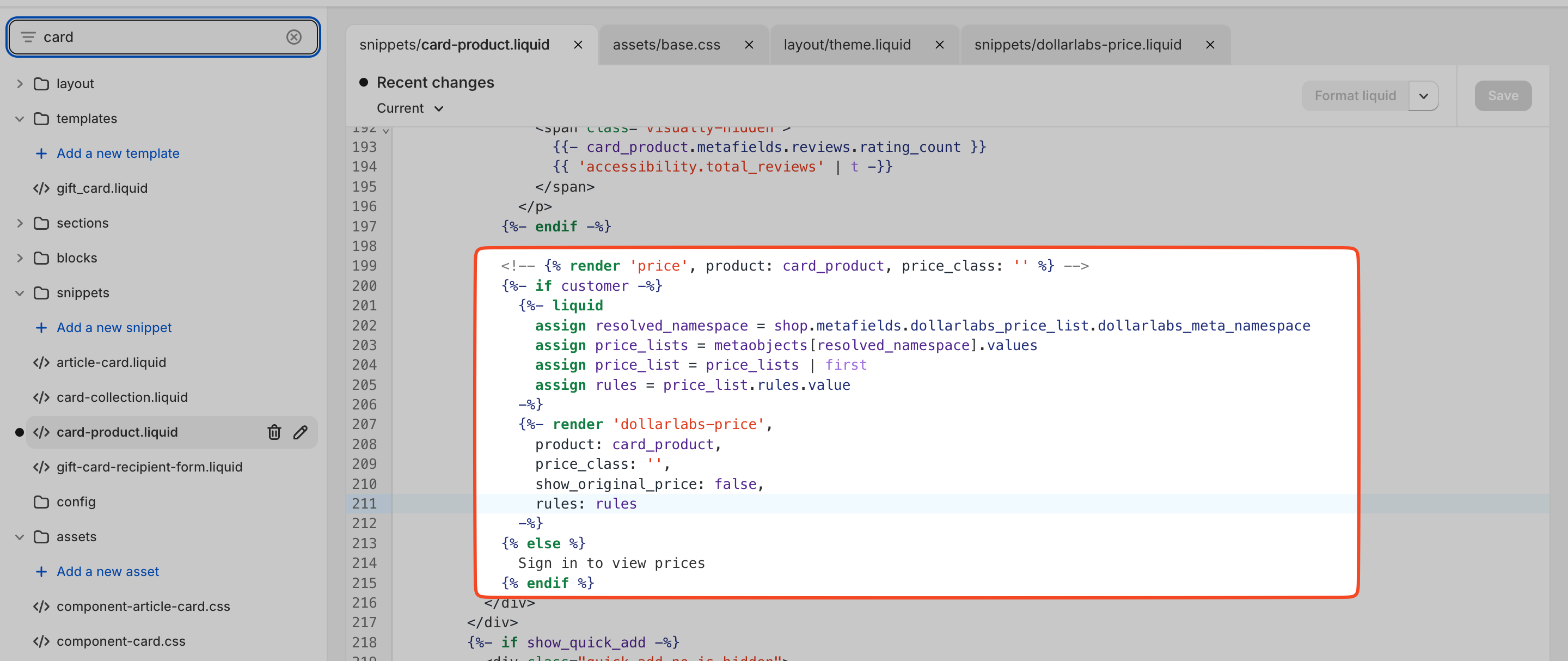Image resolution: width=1568 pixels, height=661 pixels.
Task: Close the snippets/card-product.liquid tab
Action: (x=578, y=45)
